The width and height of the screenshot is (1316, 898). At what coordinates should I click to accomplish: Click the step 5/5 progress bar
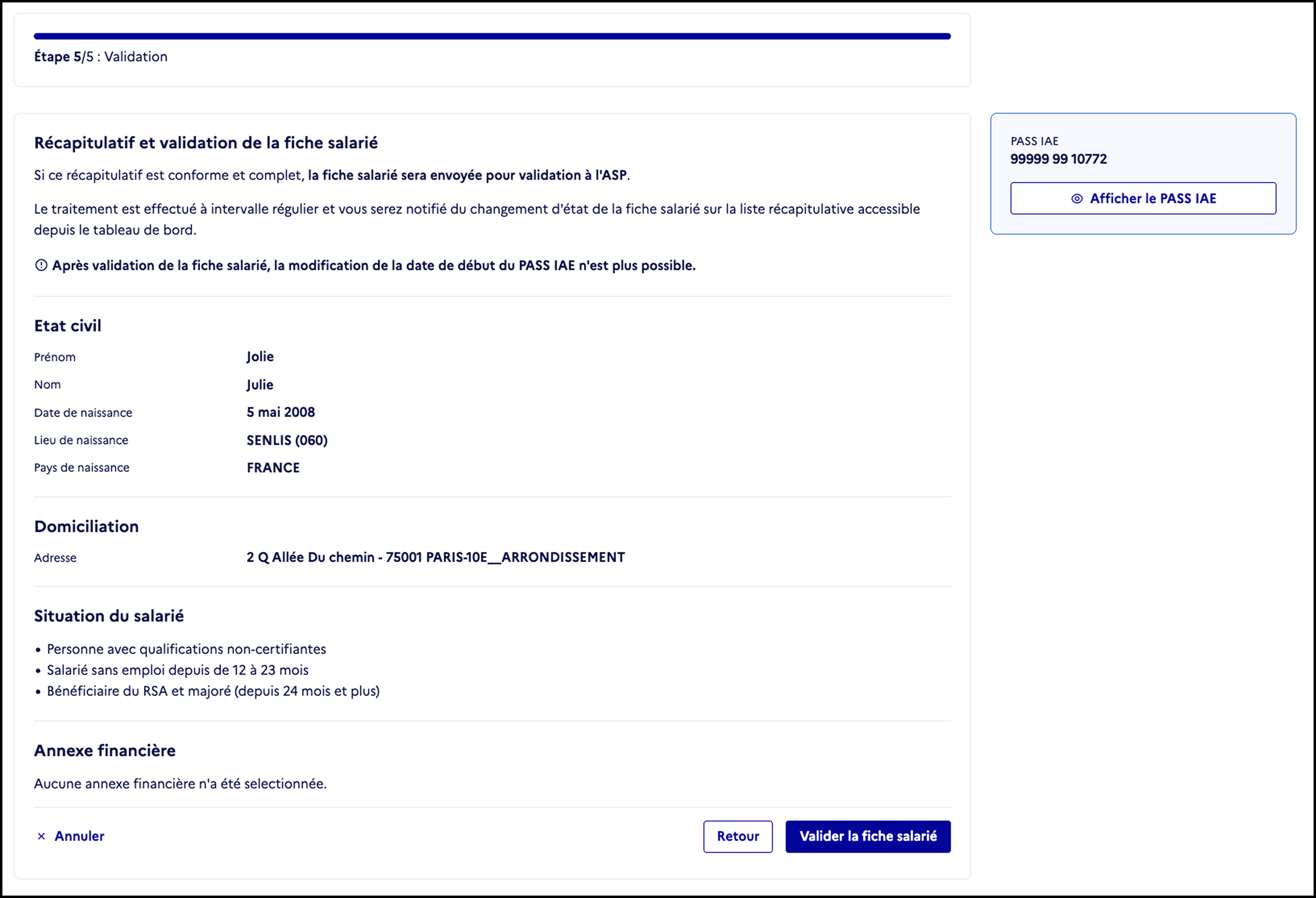(492, 36)
